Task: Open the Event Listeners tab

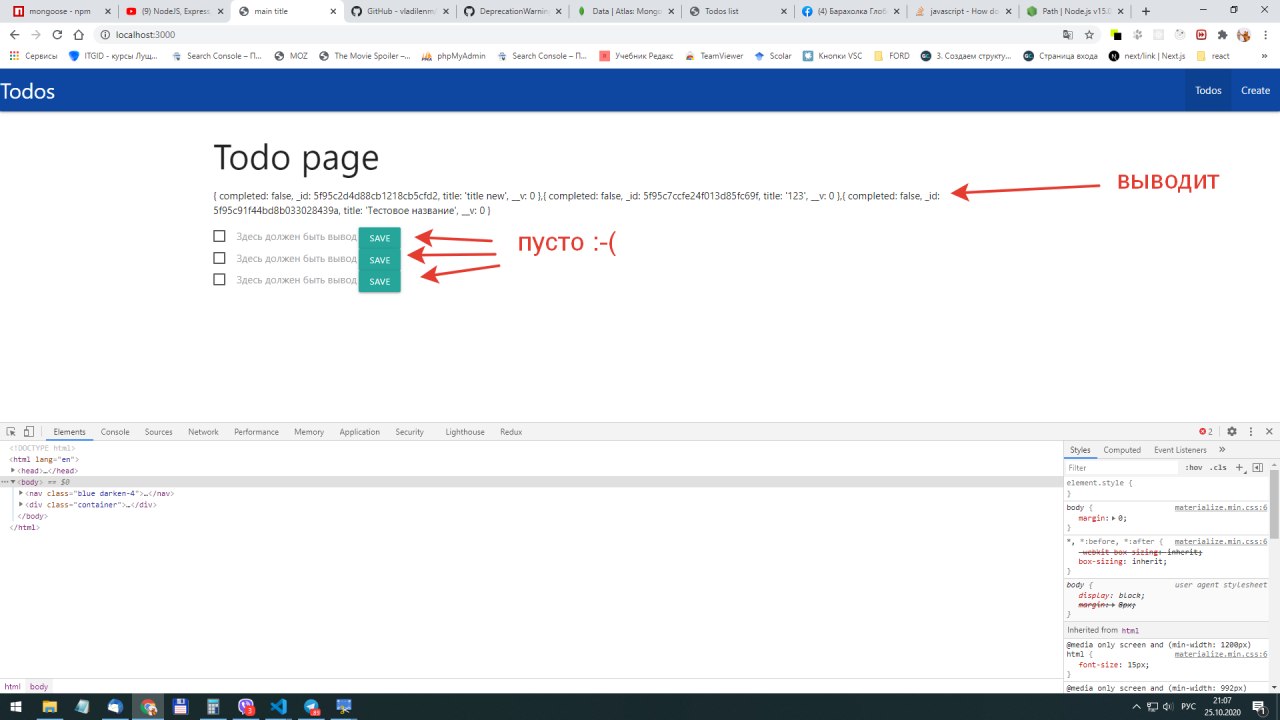Action: [1180, 450]
